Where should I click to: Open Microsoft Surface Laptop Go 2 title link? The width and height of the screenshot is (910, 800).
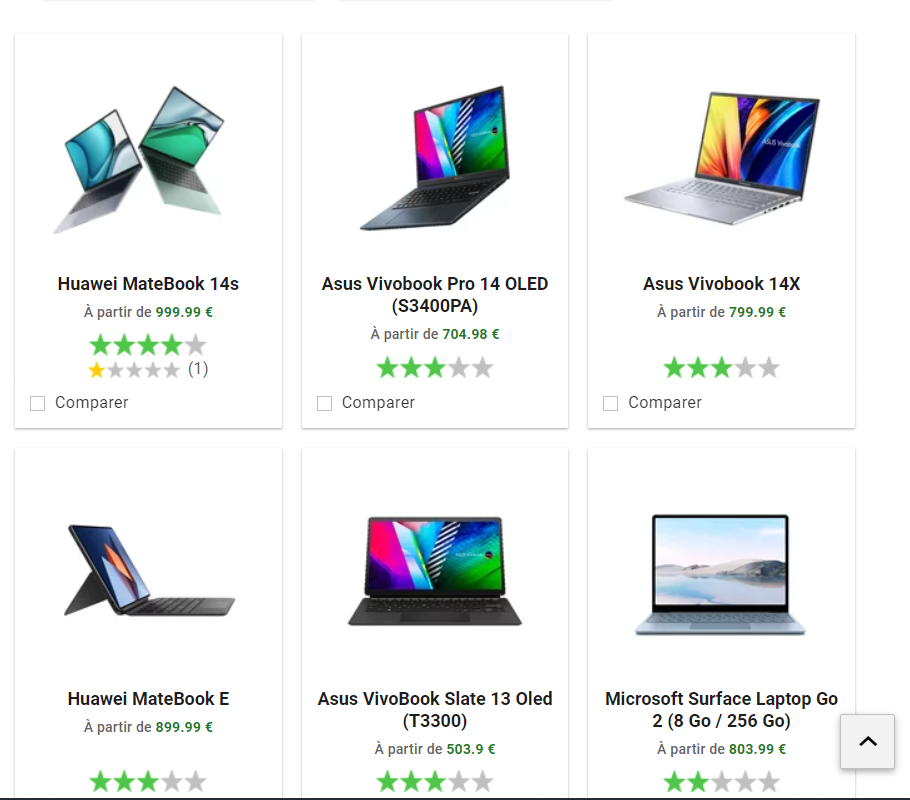click(721, 709)
